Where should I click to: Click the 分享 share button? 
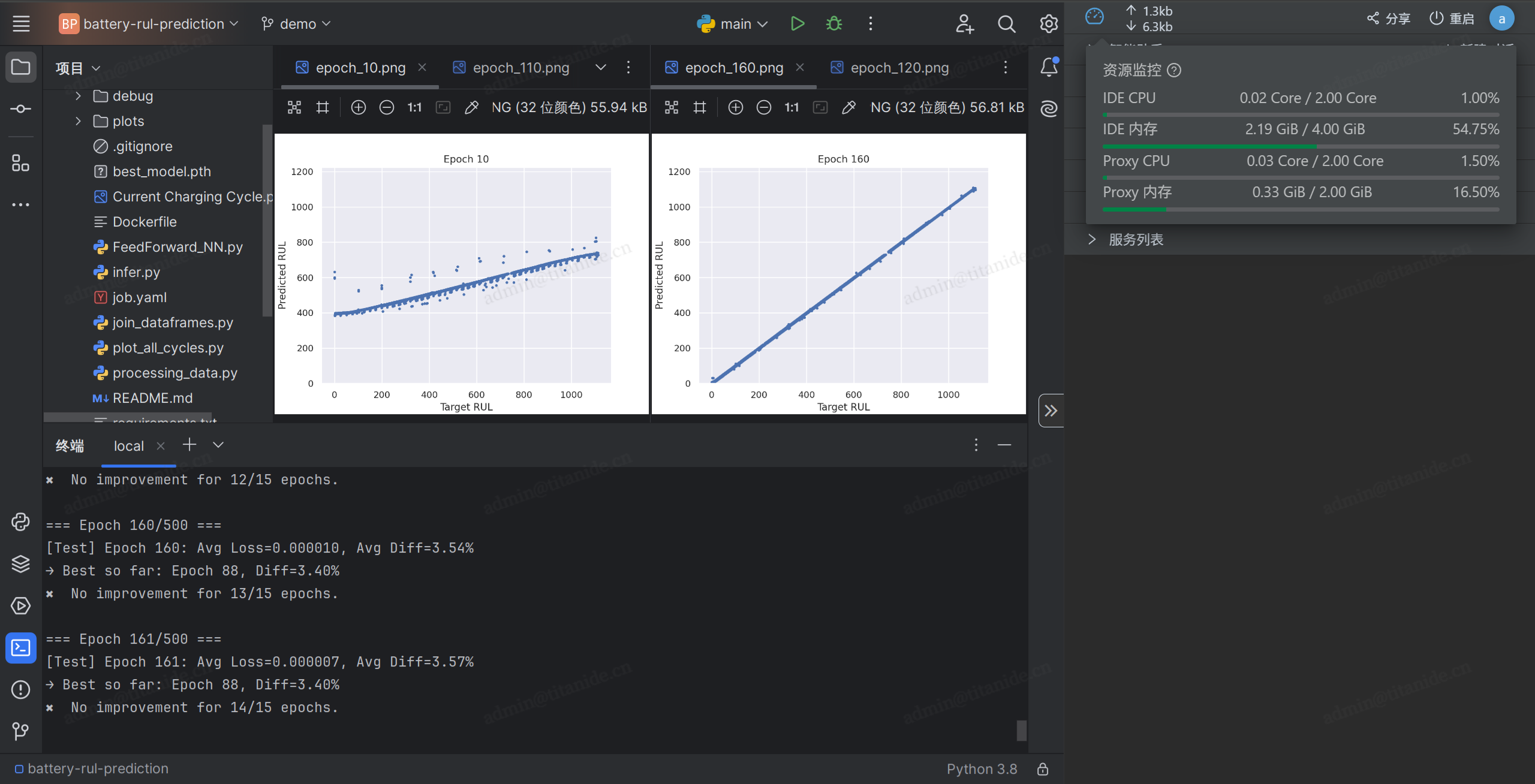point(1389,19)
